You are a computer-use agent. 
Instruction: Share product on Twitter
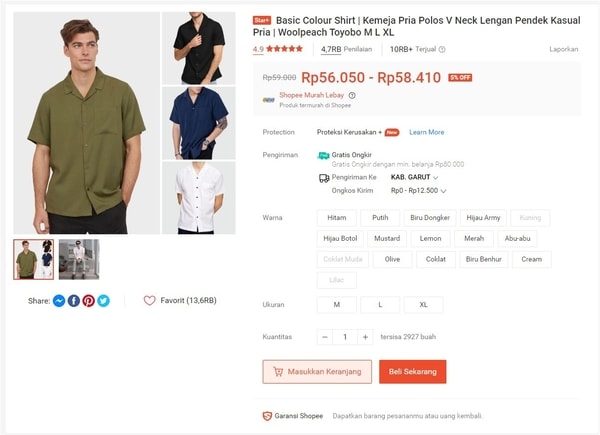coord(104,300)
